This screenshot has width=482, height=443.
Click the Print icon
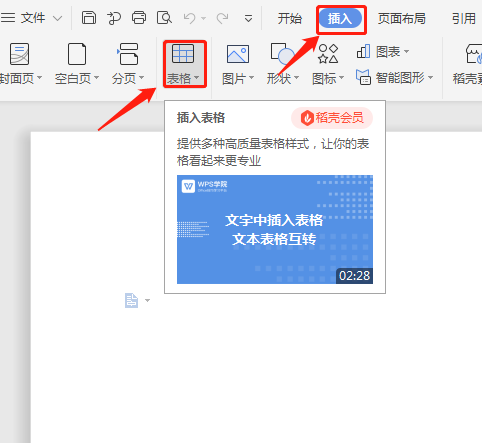(x=139, y=18)
